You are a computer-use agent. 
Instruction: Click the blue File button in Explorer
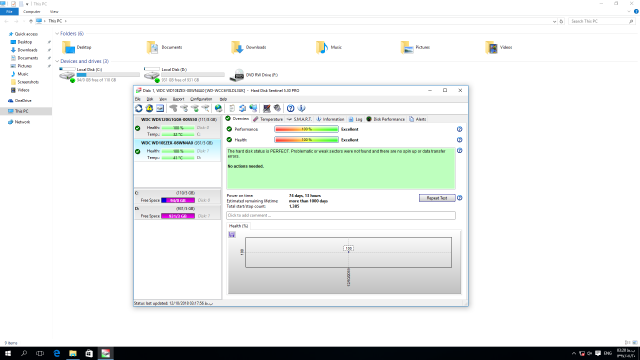point(9,12)
